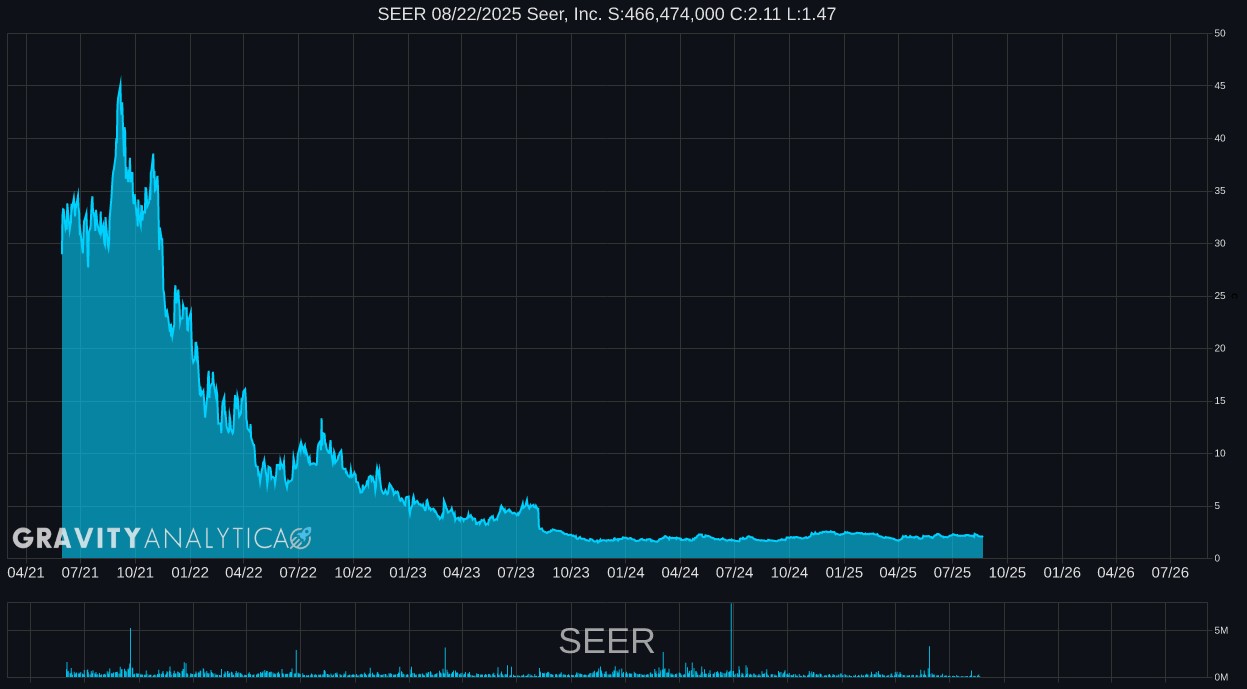The image size is (1247, 689).
Task: Pick the 01/24 x-axis label
Action: click(626, 572)
